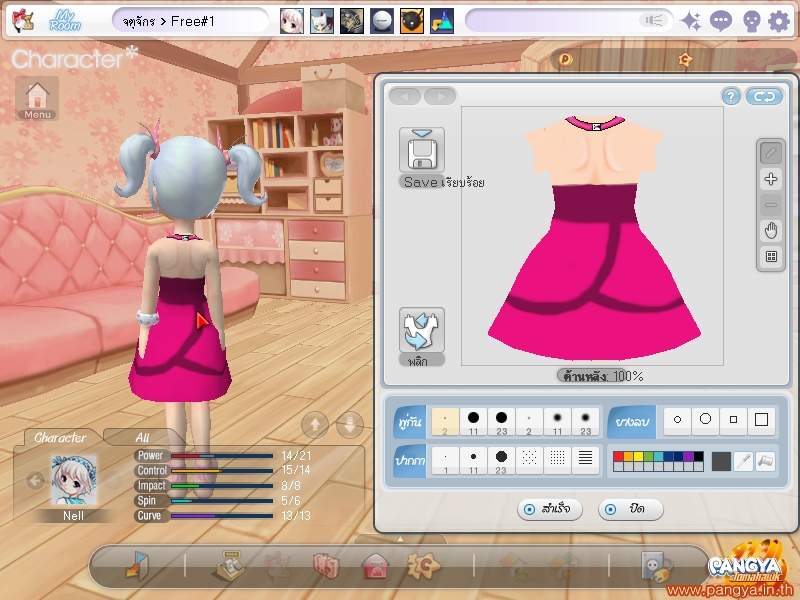Click the dark gray current color box
The width and height of the screenshot is (800, 600).
coord(721,461)
